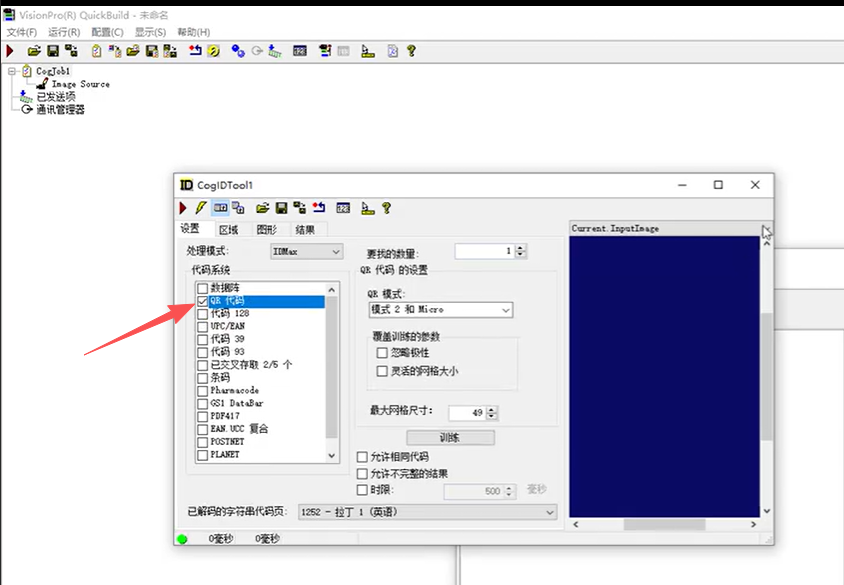Select the 通讯管理器 tree entry
Image resolution: width=844 pixels, height=585 pixels.
pos(60,110)
